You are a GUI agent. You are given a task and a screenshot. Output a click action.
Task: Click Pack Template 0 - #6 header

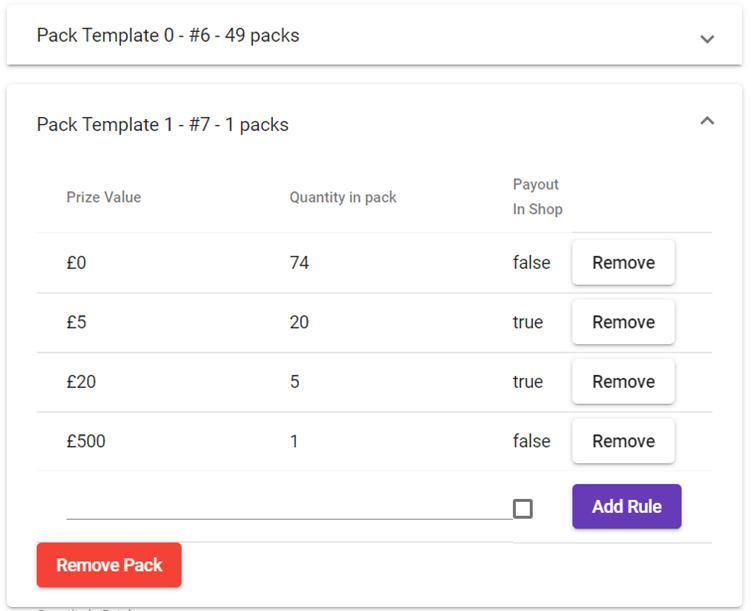coord(168,36)
